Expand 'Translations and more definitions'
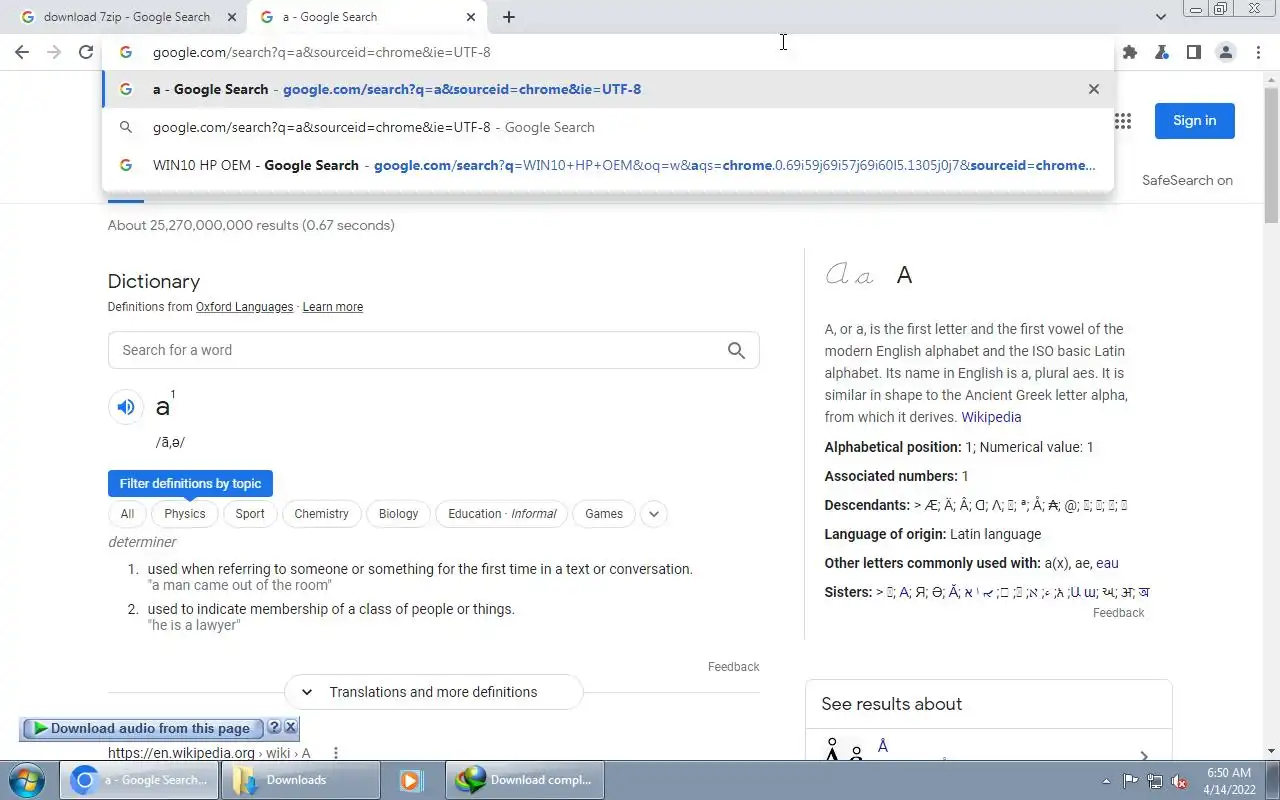Viewport: 1280px width, 800px height. tap(433, 692)
